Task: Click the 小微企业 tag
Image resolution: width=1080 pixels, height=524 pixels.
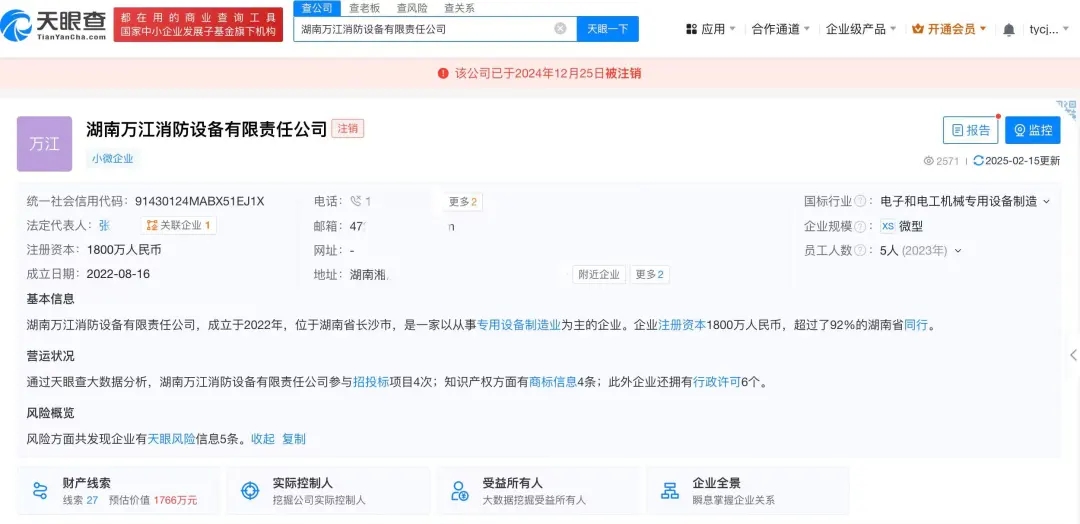Action: [113, 158]
